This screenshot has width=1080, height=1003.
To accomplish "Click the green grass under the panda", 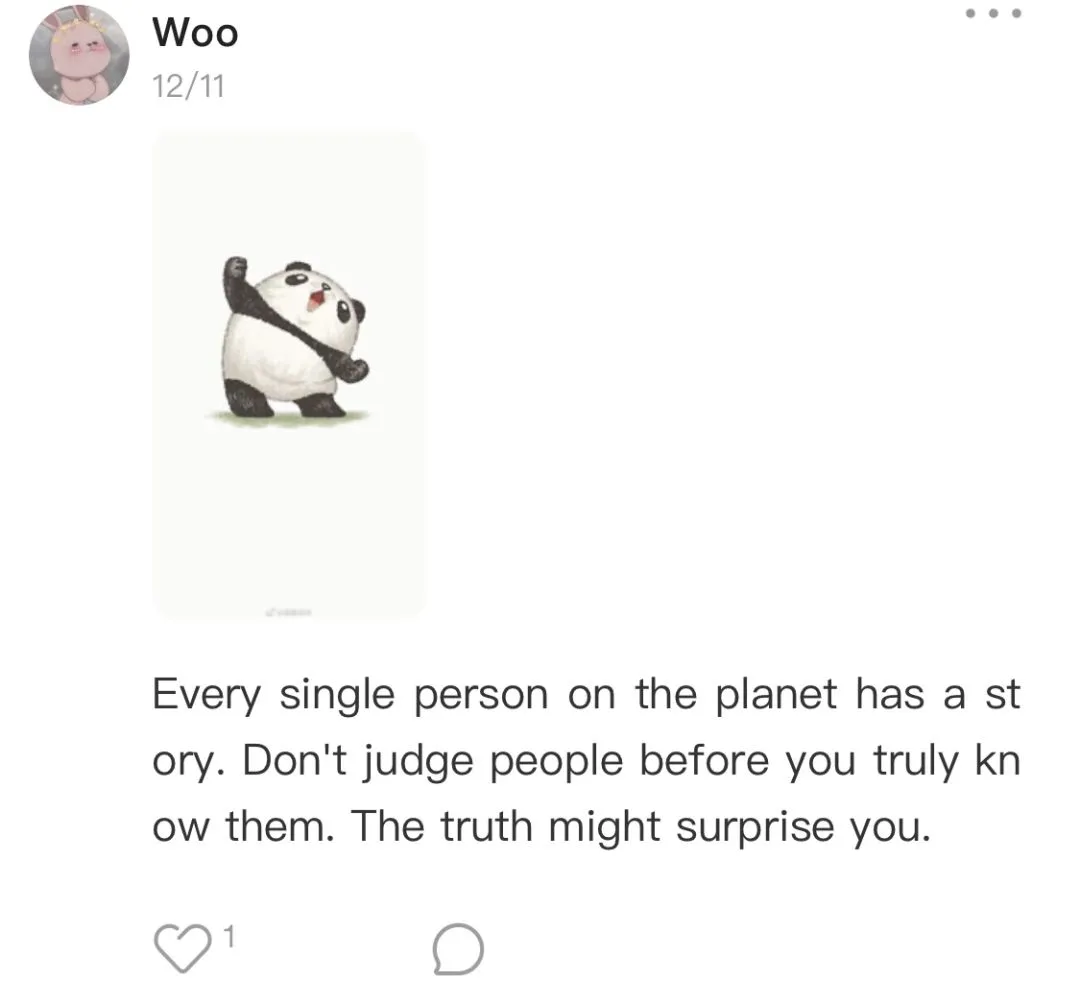I will tap(288, 415).
